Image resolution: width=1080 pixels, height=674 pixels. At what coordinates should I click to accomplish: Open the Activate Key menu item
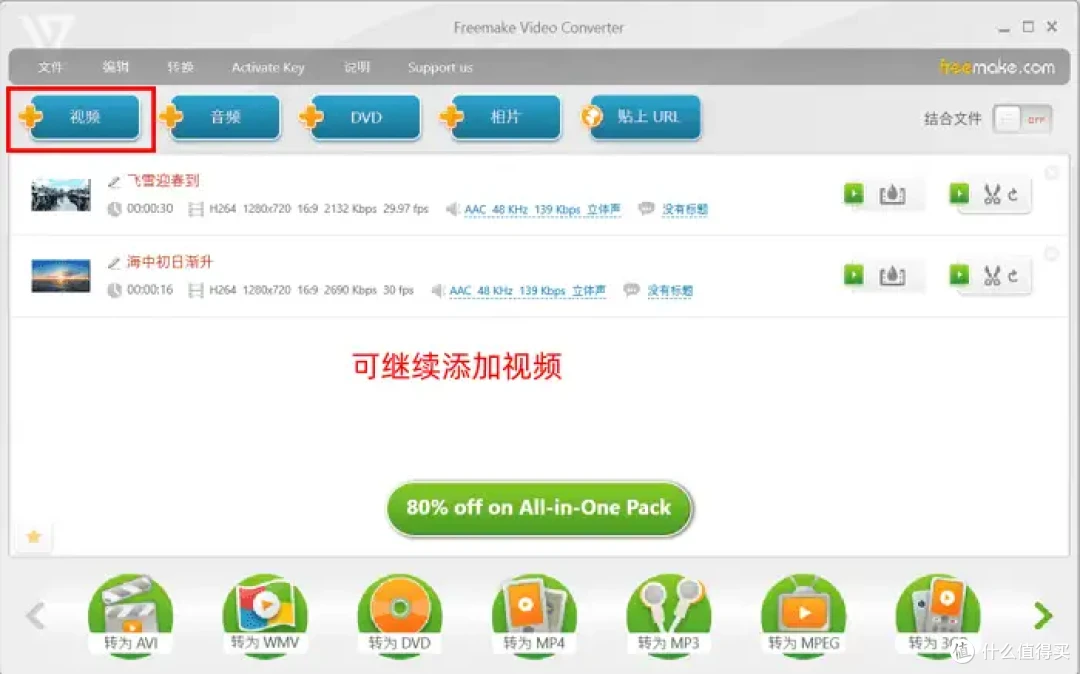(268, 67)
